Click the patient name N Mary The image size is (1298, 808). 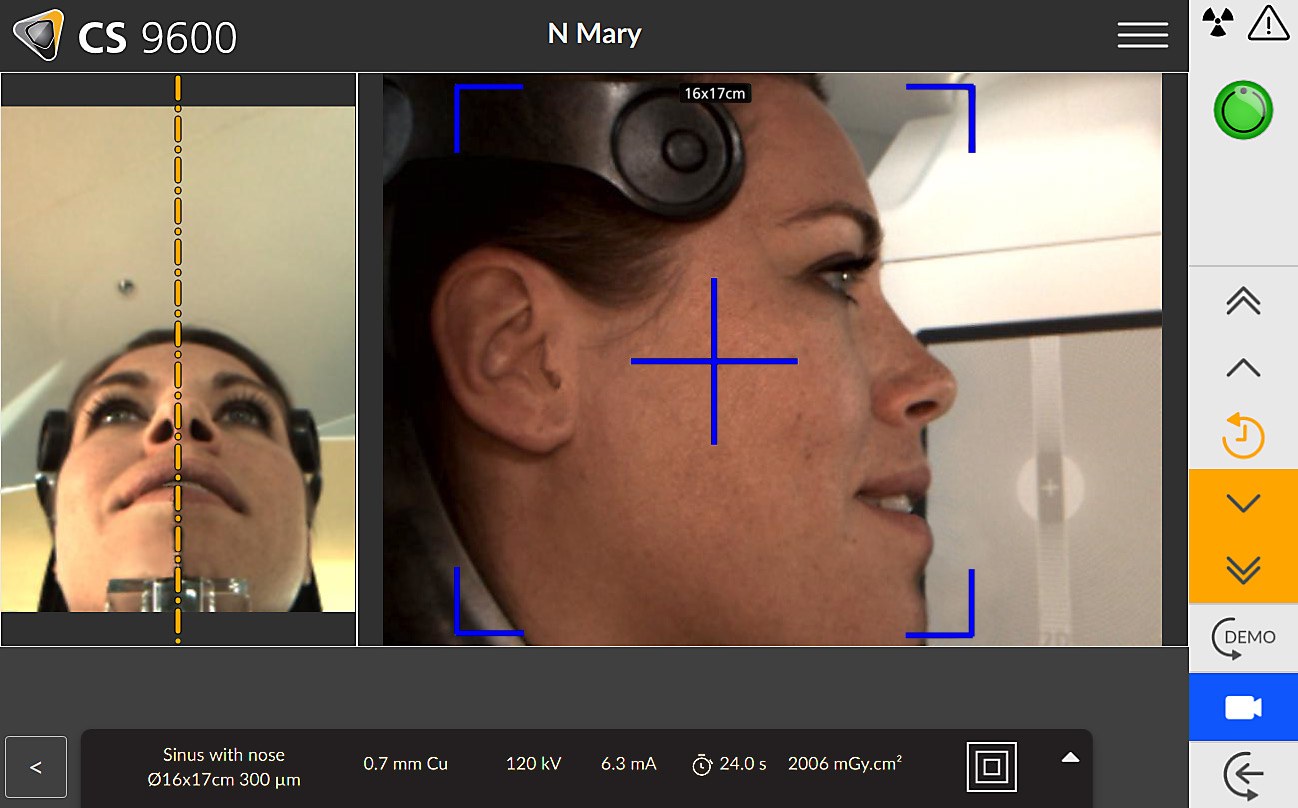click(x=594, y=34)
